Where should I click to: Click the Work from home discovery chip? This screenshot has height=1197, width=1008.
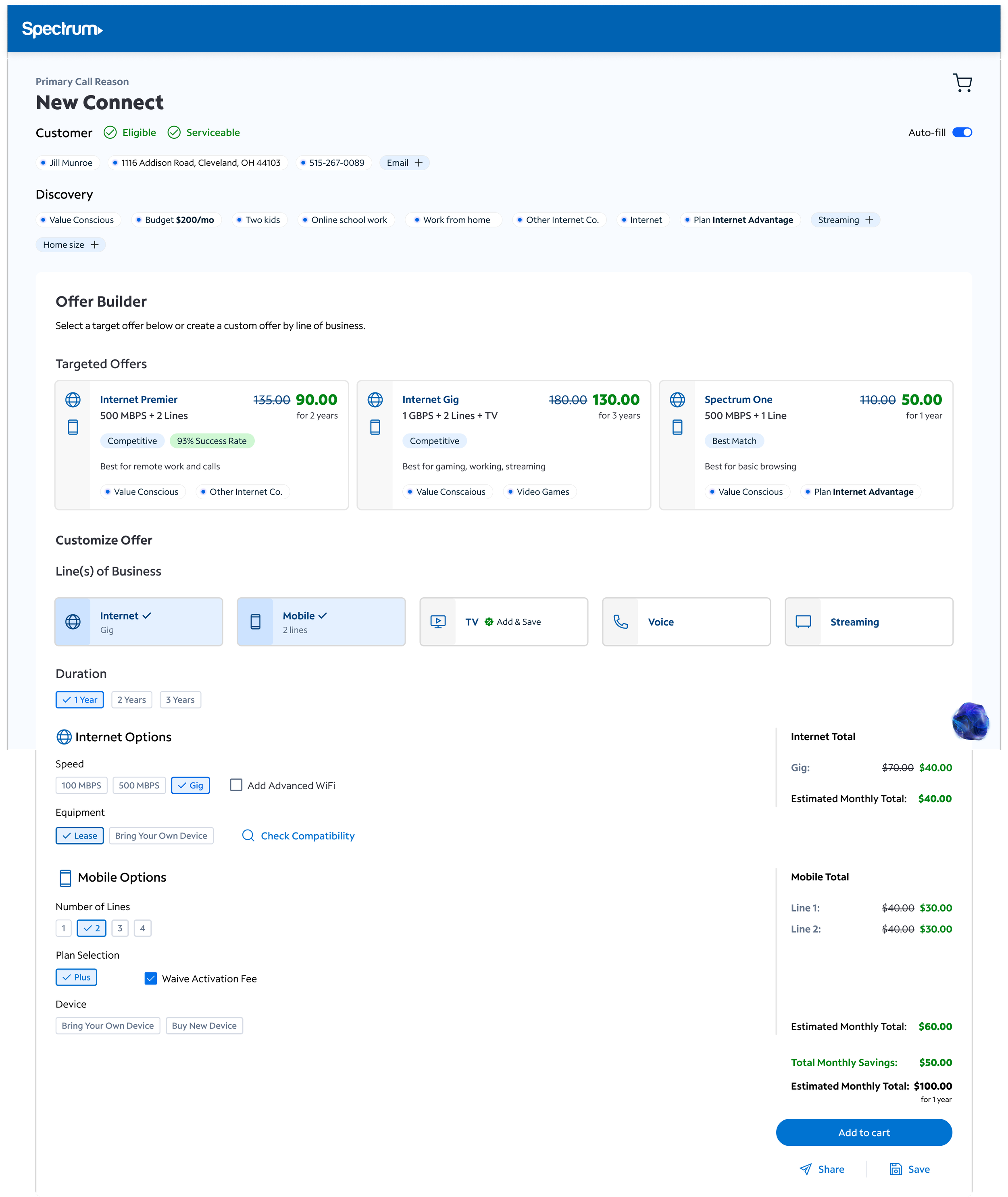tap(453, 220)
